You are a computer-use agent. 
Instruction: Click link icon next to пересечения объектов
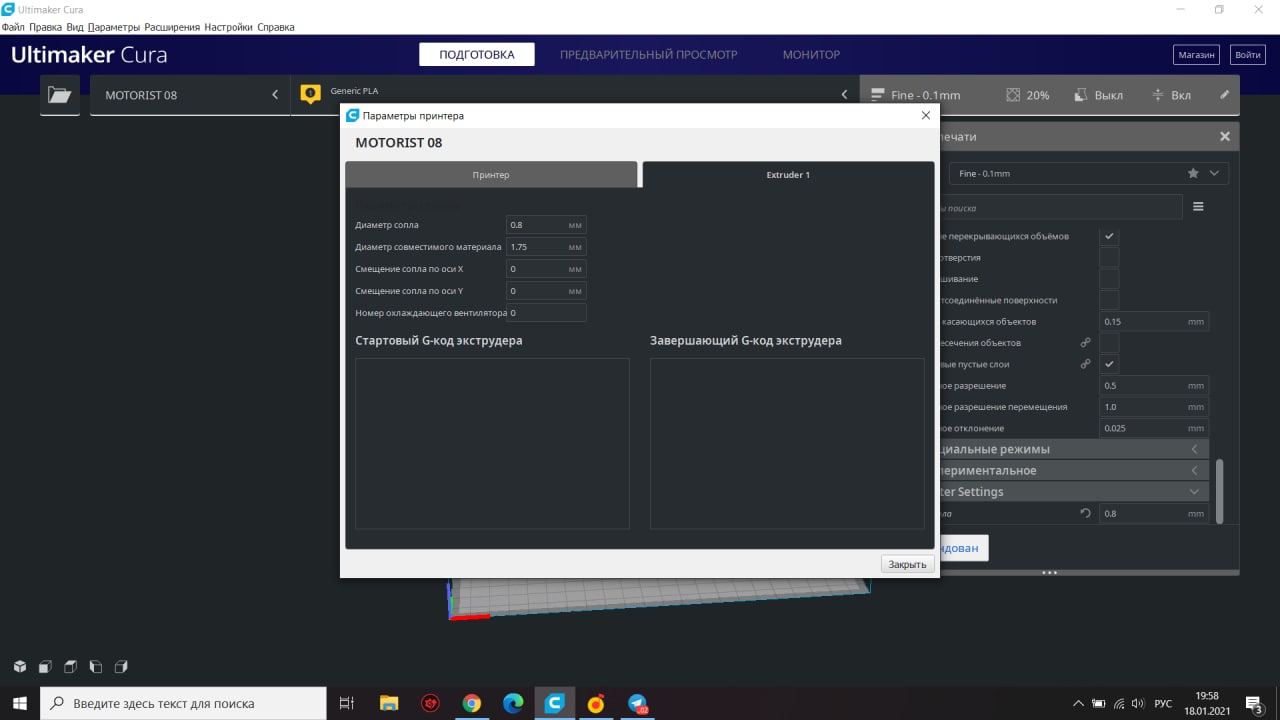1086,343
